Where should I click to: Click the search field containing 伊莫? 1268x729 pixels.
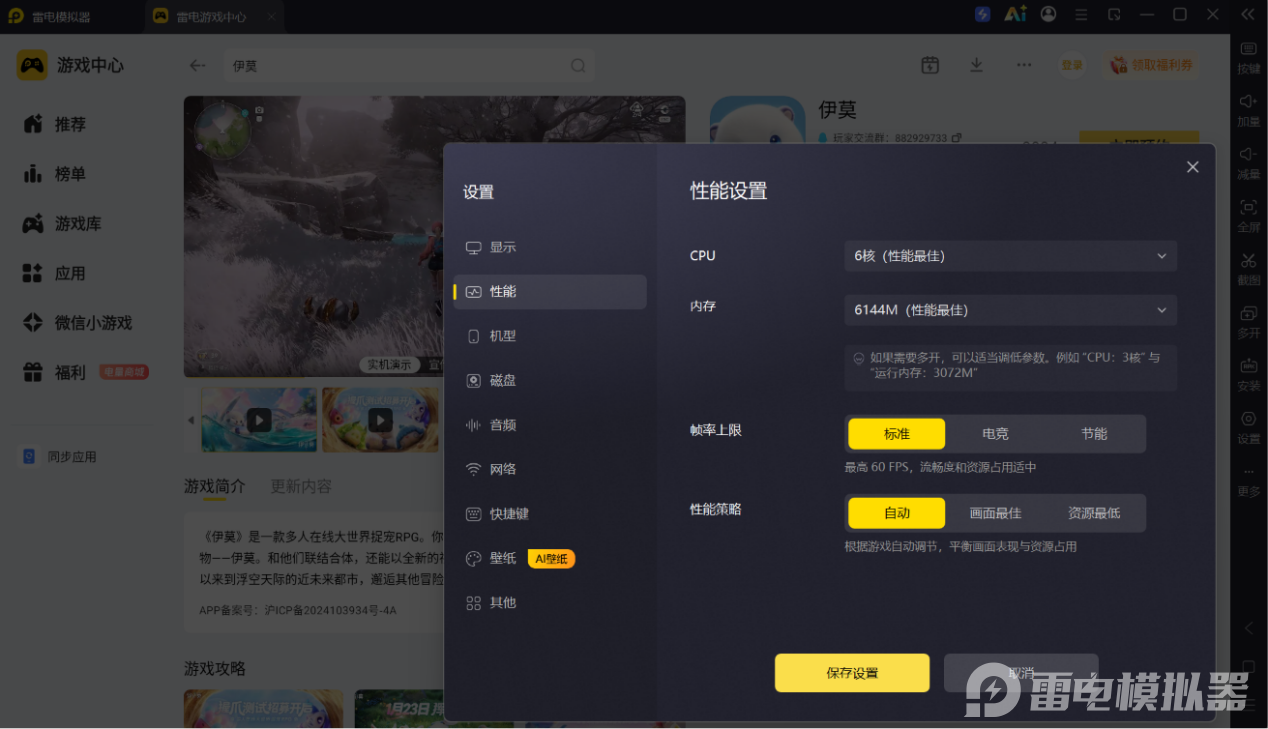tap(409, 65)
